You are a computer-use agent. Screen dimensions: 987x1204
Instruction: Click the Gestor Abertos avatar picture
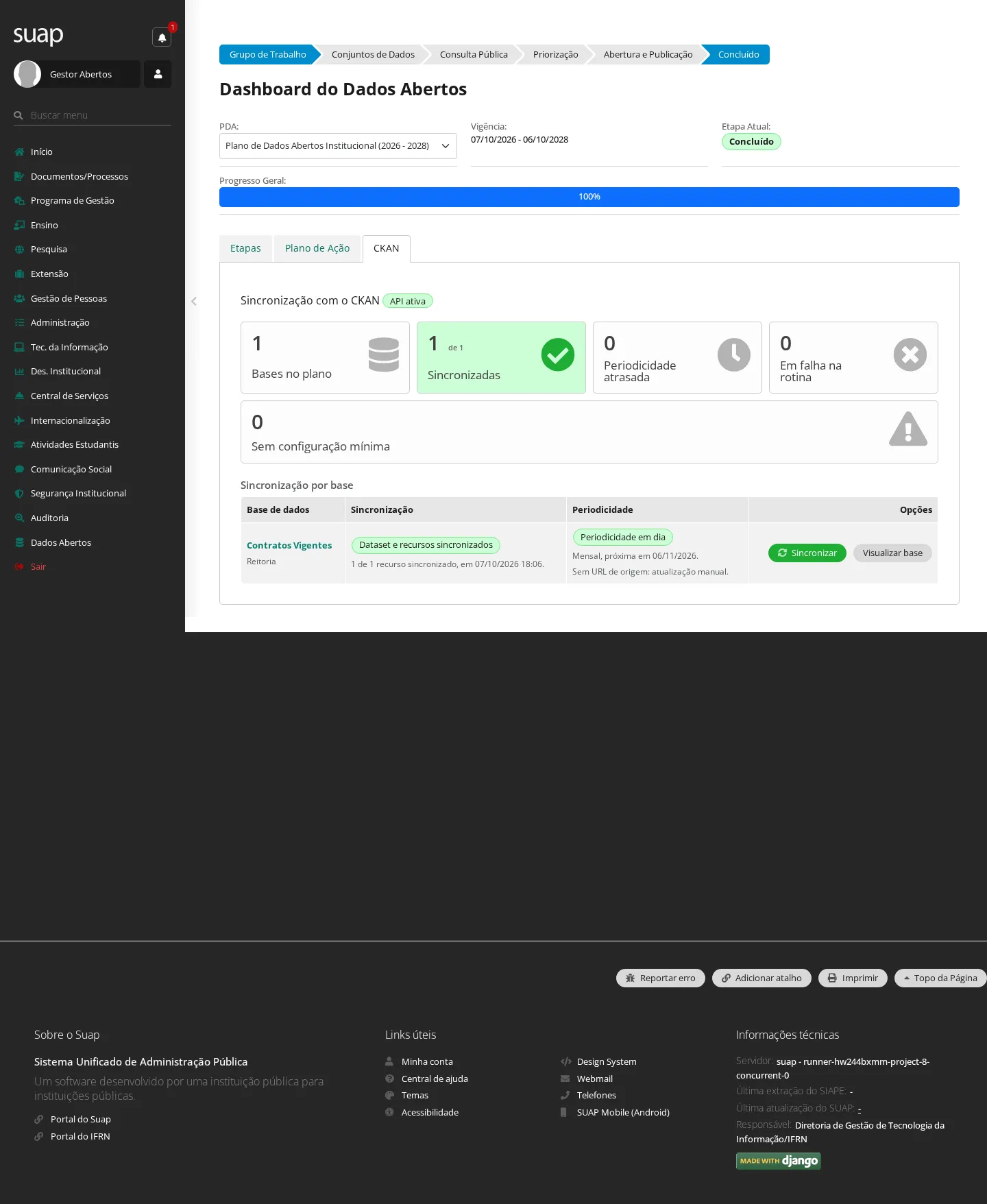27,74
